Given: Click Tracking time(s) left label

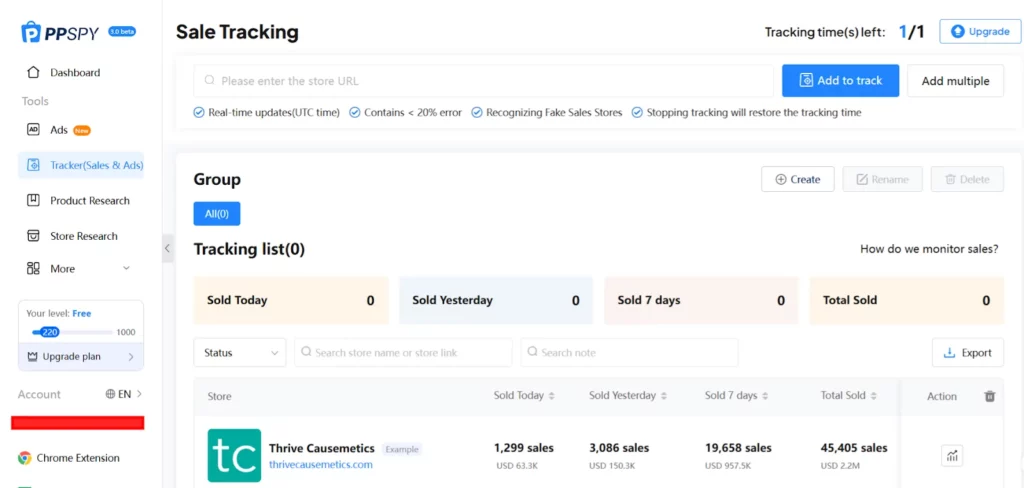Looking at the screenshot, I should [825, 32].
